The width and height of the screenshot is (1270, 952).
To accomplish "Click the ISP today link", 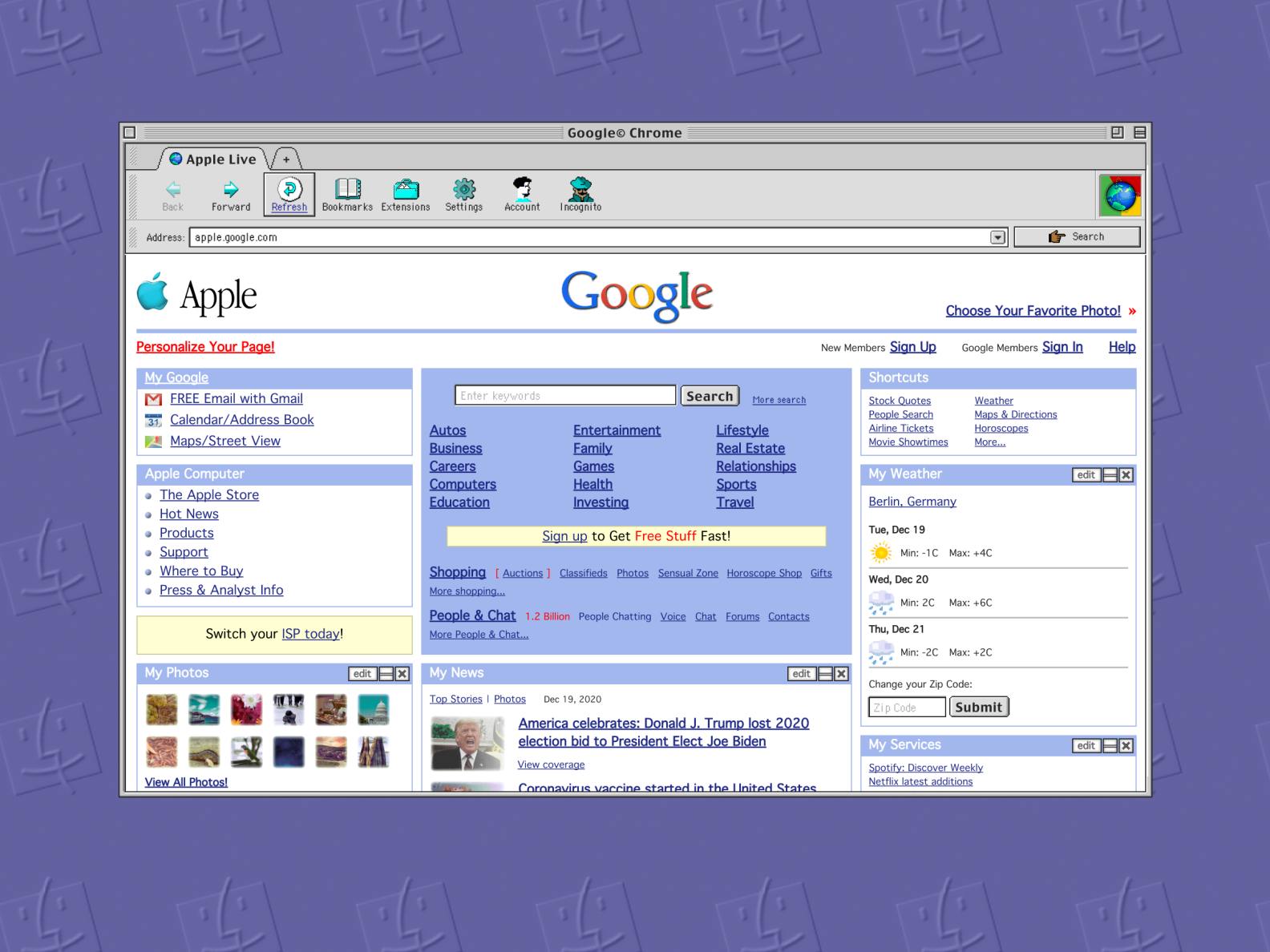I will [310, 634].
